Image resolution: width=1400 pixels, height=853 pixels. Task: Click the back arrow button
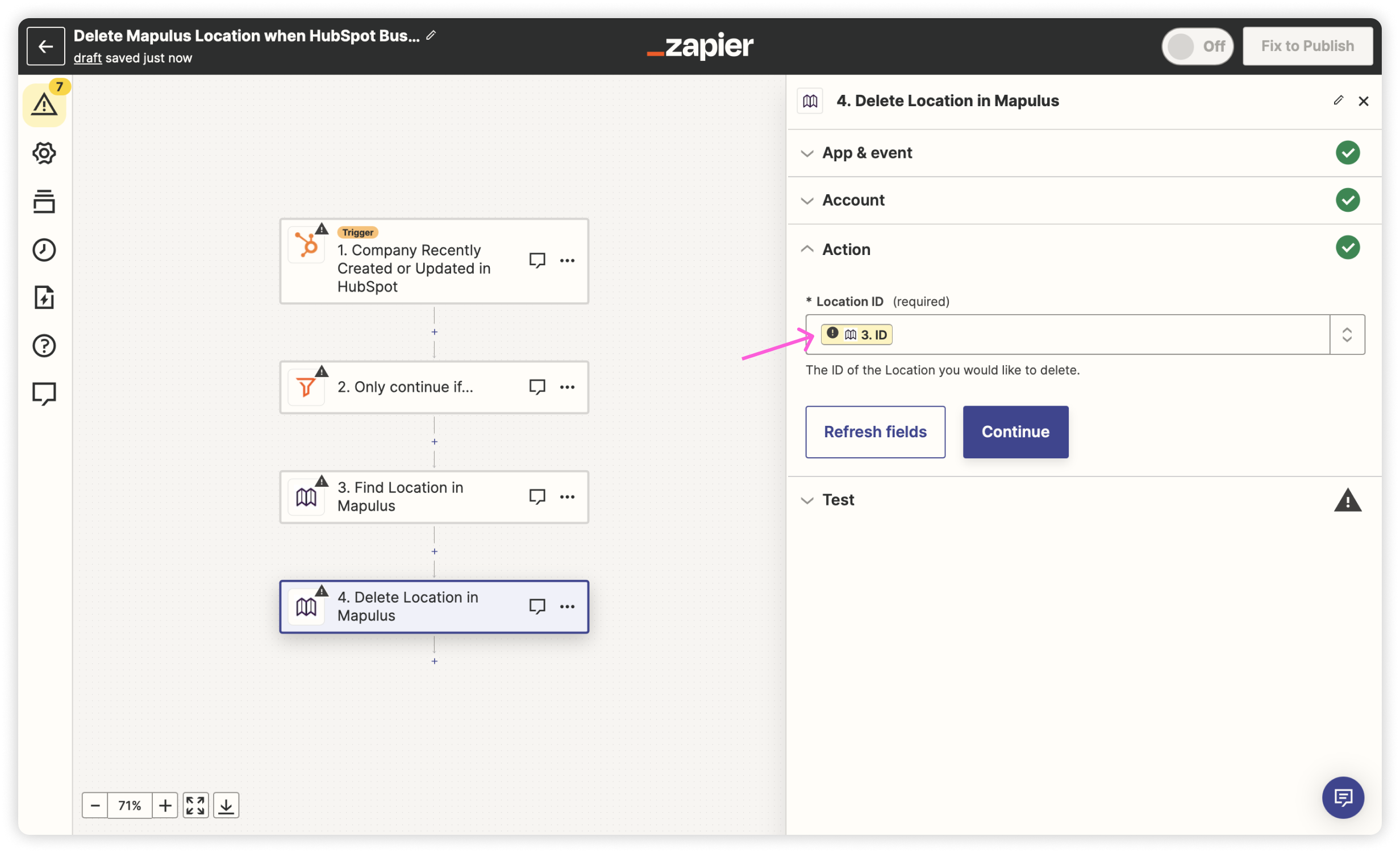(45, 46)
